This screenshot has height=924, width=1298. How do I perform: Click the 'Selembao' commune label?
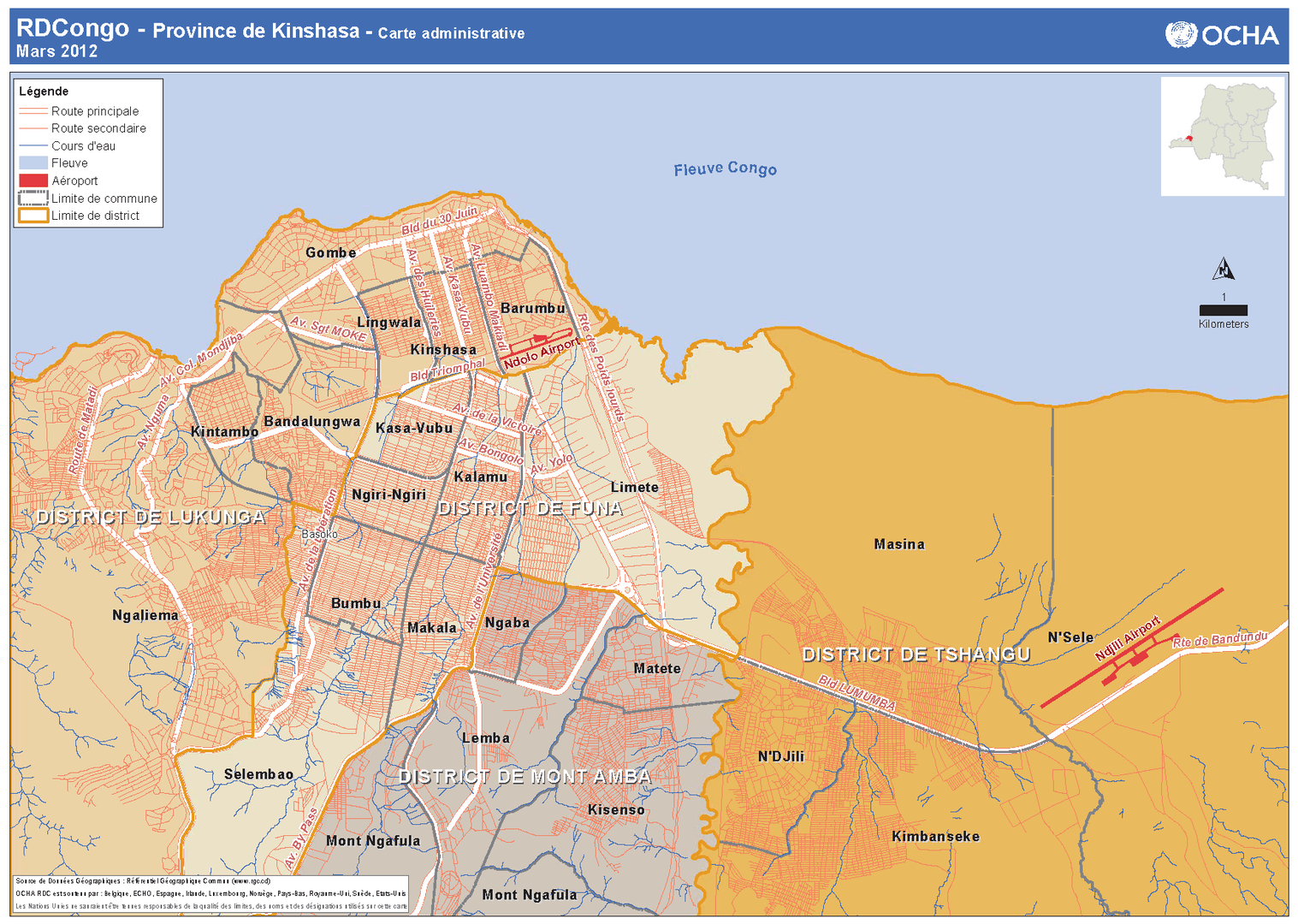pos(258,774)
